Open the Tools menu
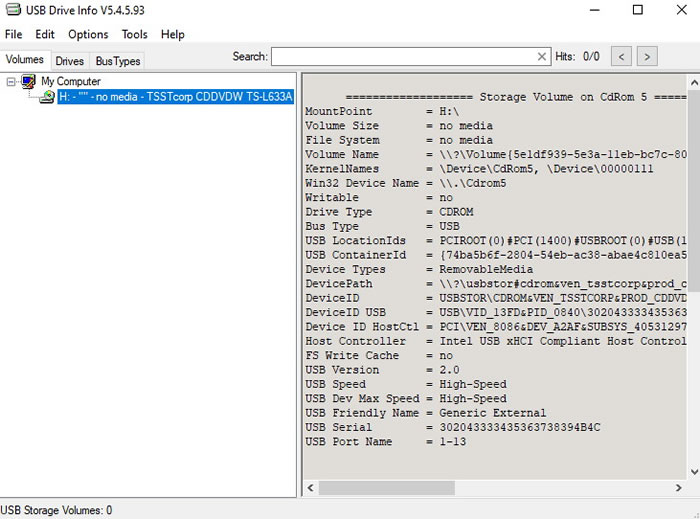Image resolution: width=700 pixels, height=519 pixels. click(135, 34)
